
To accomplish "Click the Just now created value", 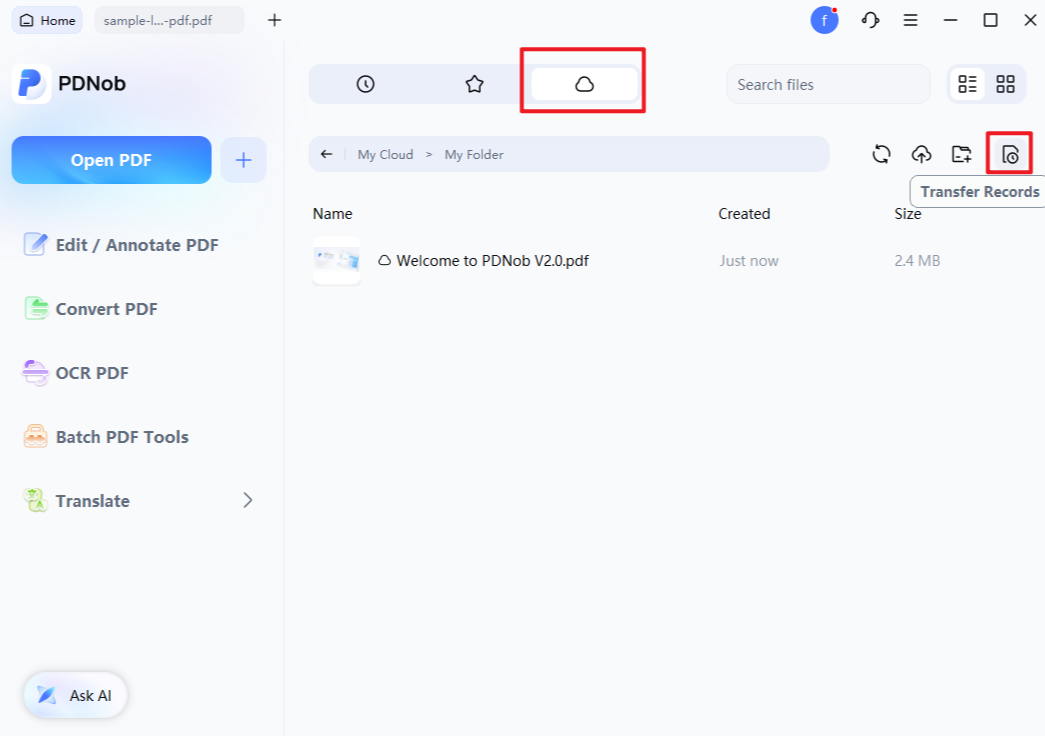I will (x=748, y=261).
